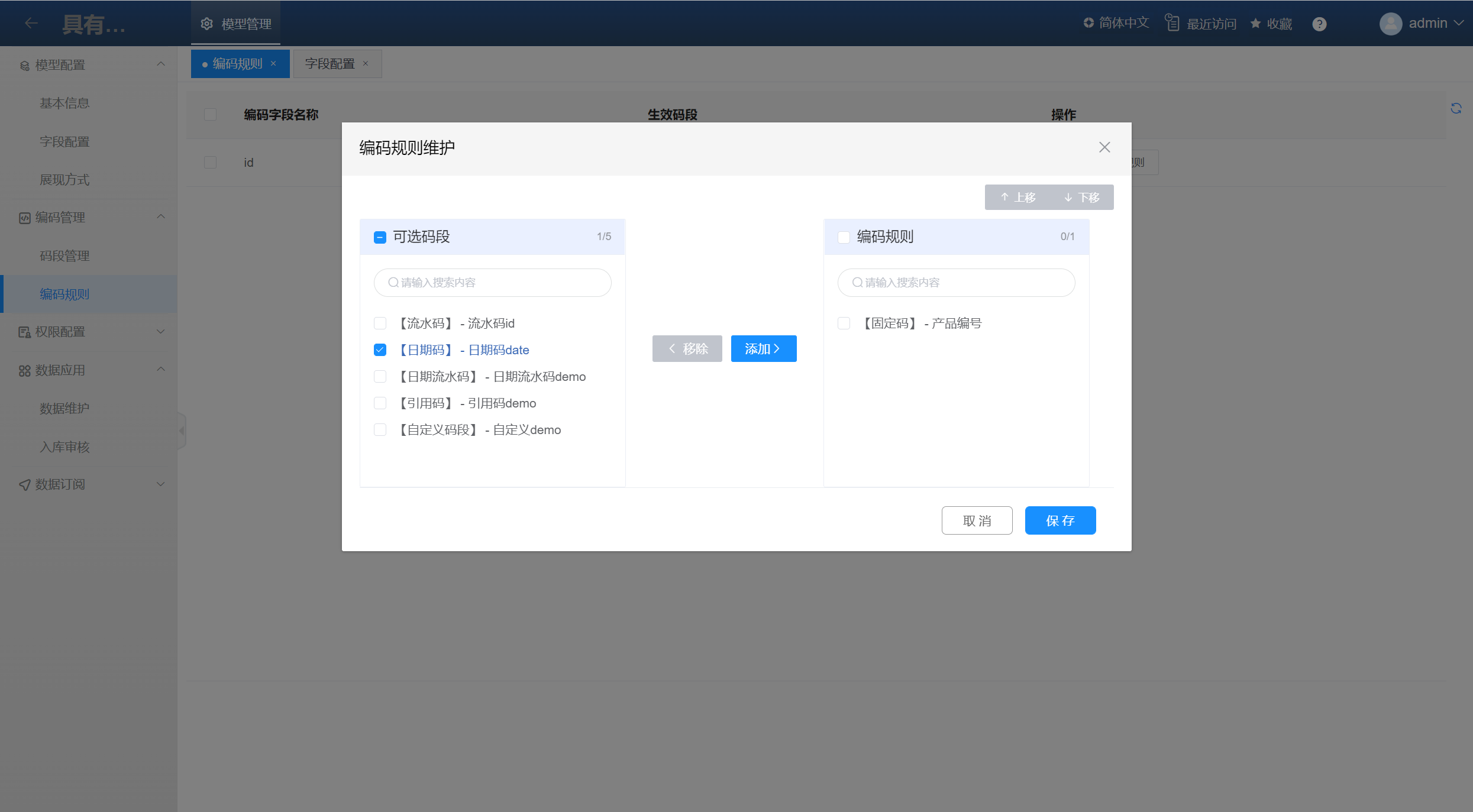
Task: Click the refresh icon above the table
Action: [1456, 108]
